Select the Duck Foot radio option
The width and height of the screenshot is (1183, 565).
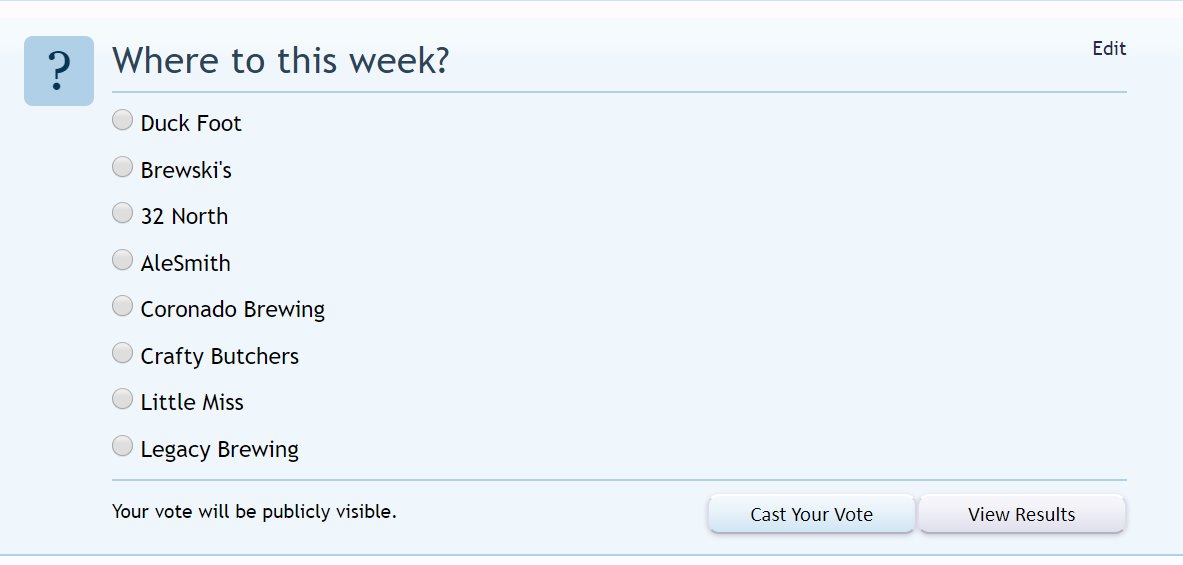click(122, 120)
